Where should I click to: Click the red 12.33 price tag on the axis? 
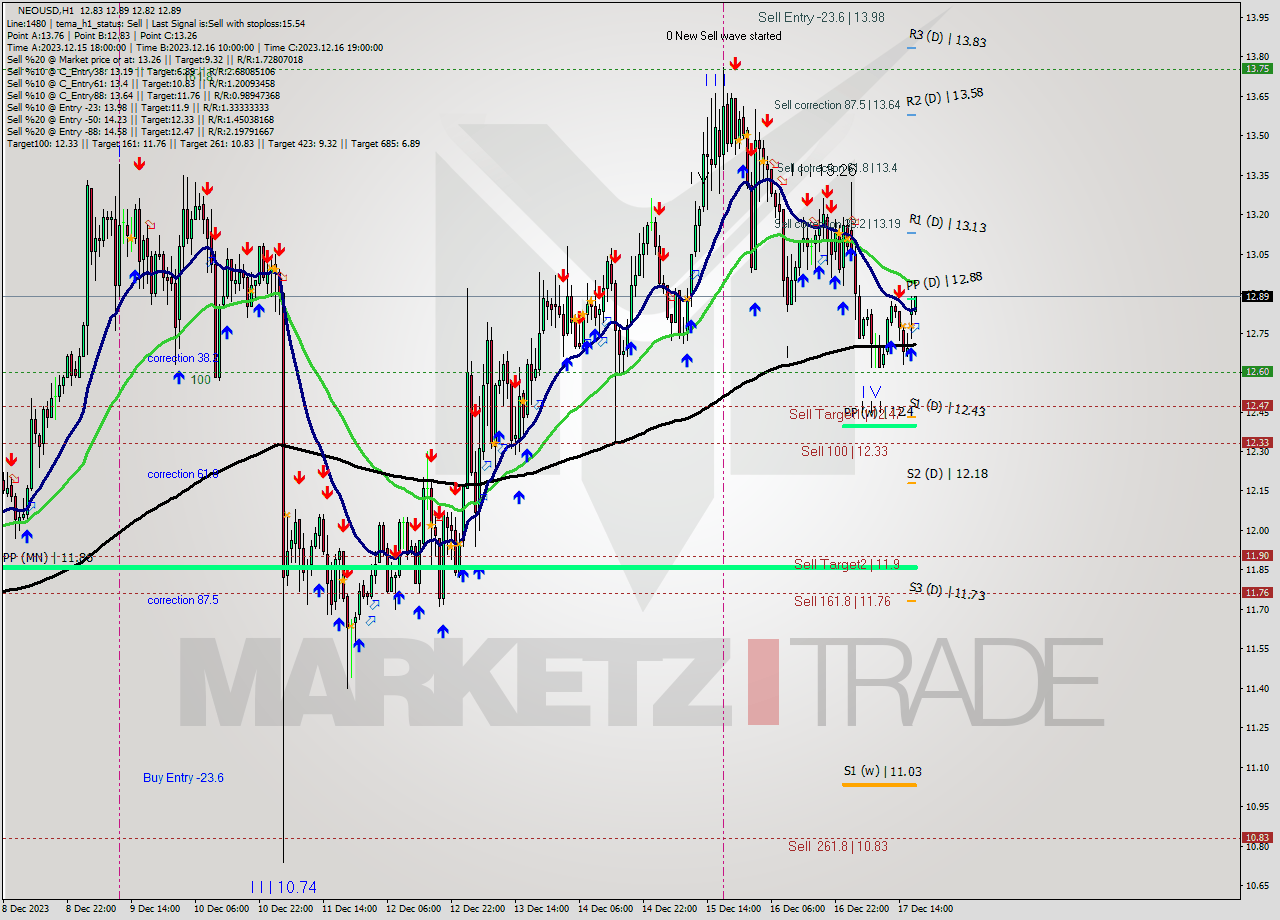1257,442
